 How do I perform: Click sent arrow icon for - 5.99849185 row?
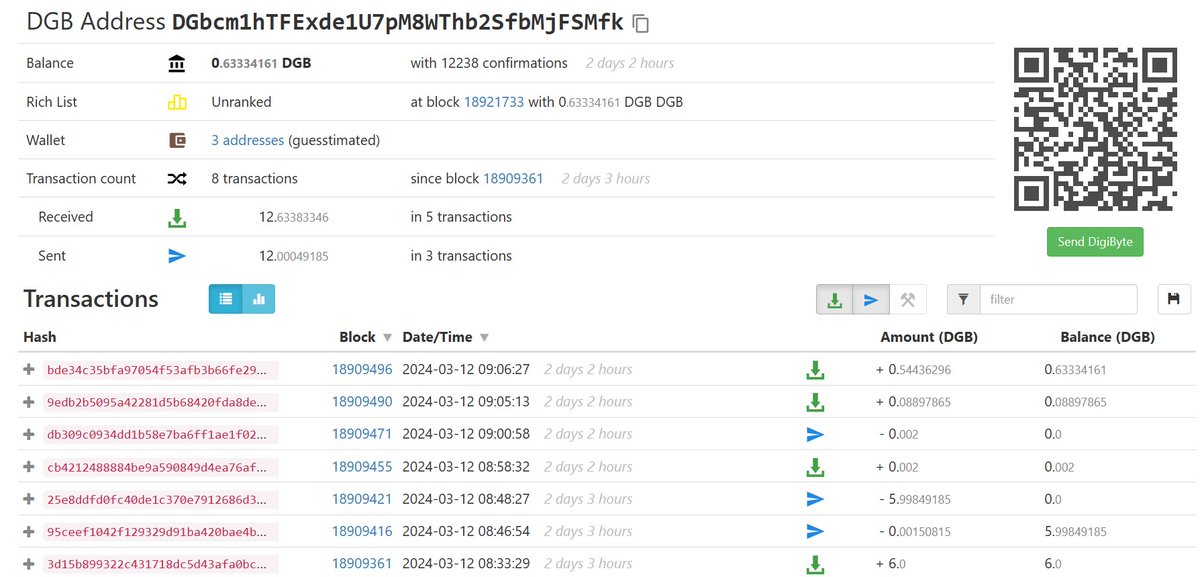point(815,499)
